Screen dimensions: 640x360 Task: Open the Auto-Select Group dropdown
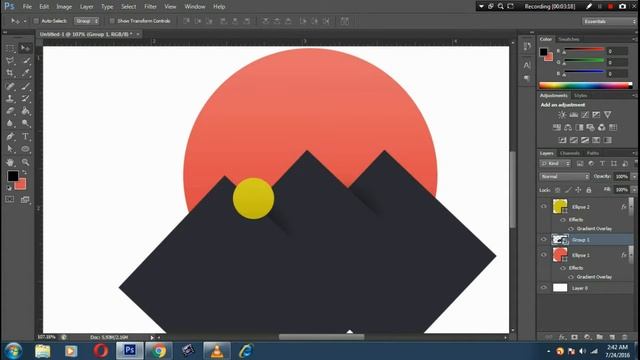(x=87, y=21)
